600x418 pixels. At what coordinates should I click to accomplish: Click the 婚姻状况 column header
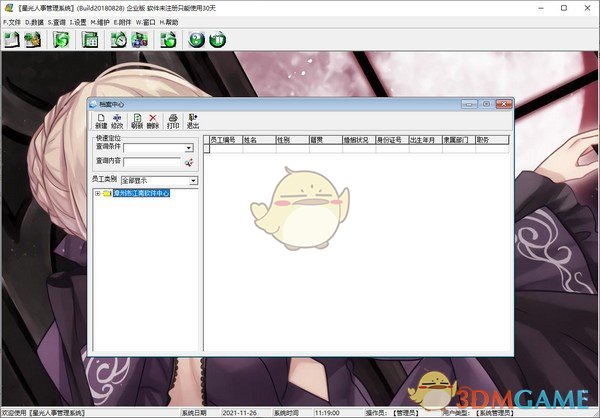(359, 140)
